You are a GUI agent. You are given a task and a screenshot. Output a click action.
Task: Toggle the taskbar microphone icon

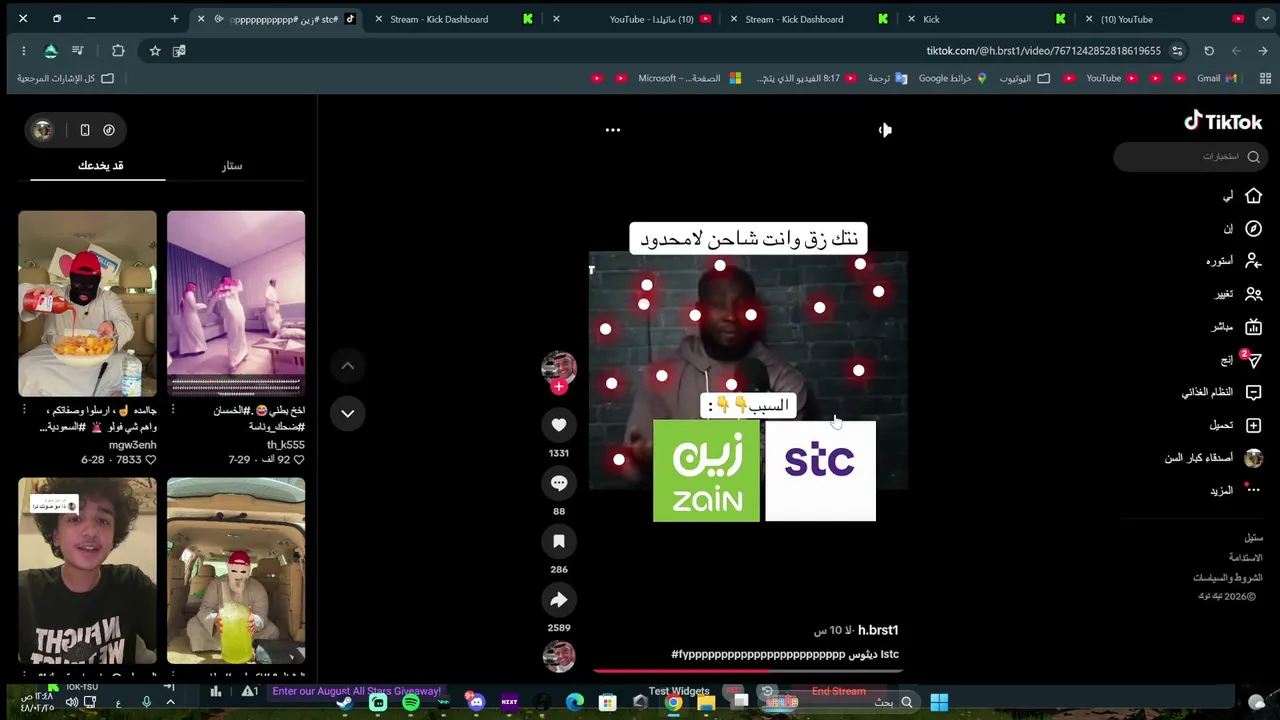[x=146, y=702]
